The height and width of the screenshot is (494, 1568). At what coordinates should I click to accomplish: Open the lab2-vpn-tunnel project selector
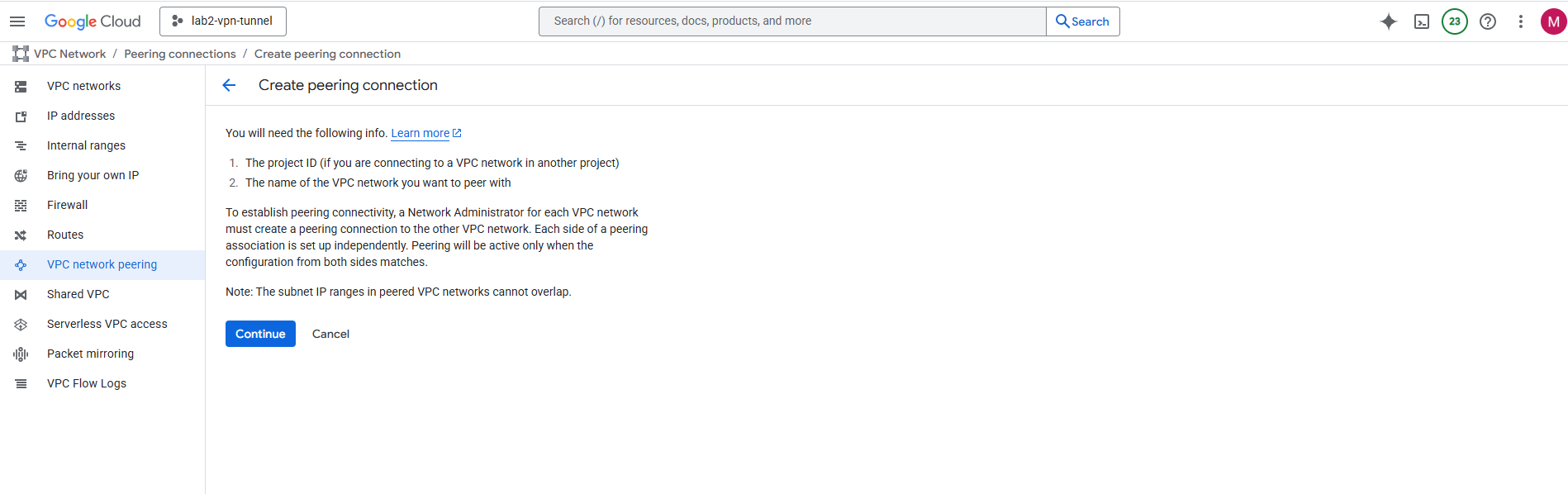223,21
